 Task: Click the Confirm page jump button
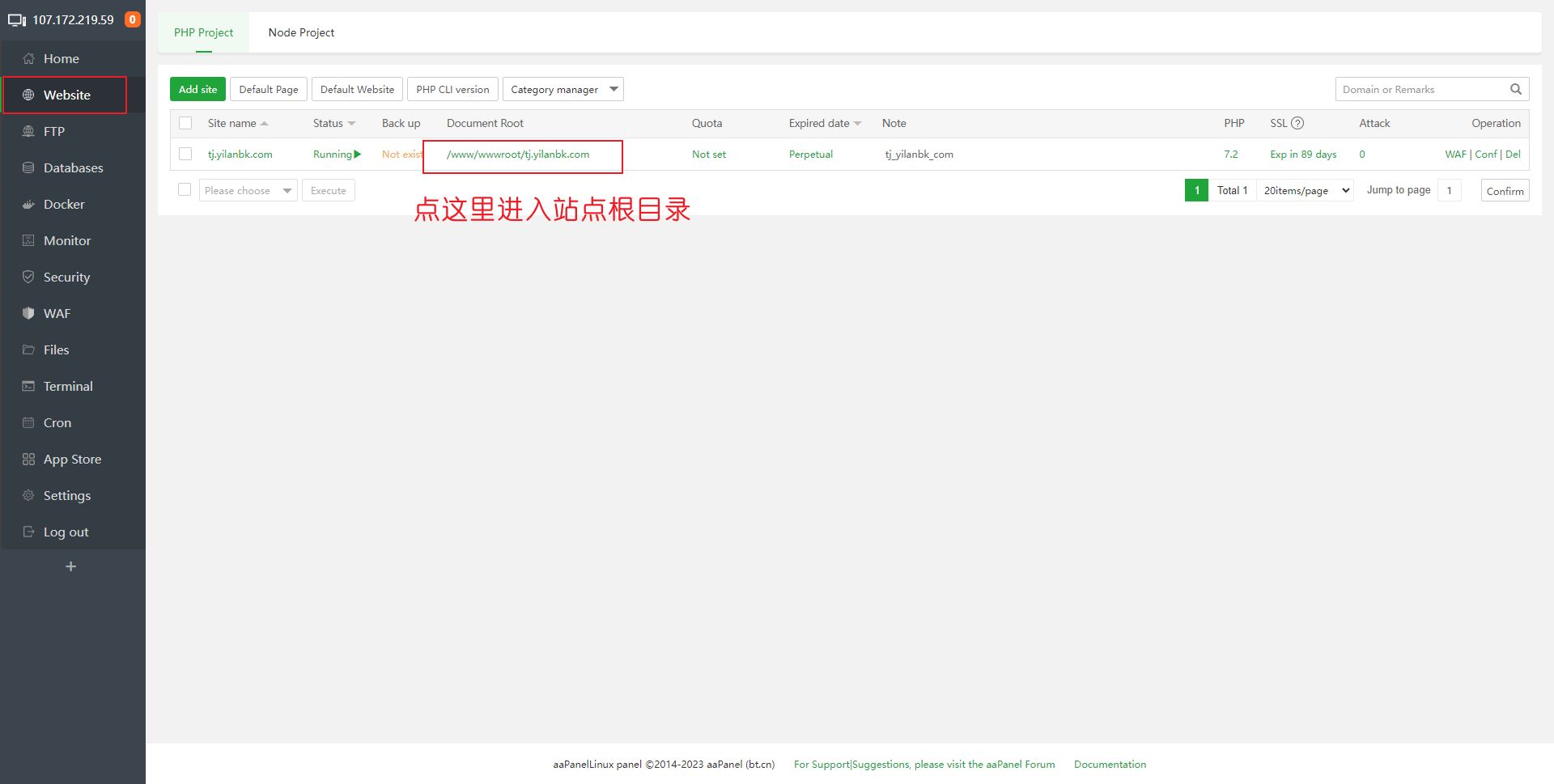coord(1505,191)
